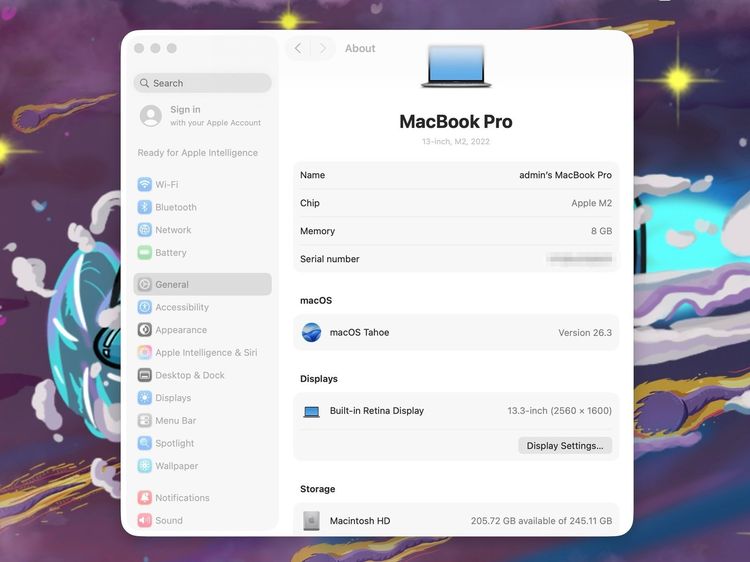This screenshot has height=562, width=750.
Task: Click the Appearance sidebar icon
Action: click(144, 330)
